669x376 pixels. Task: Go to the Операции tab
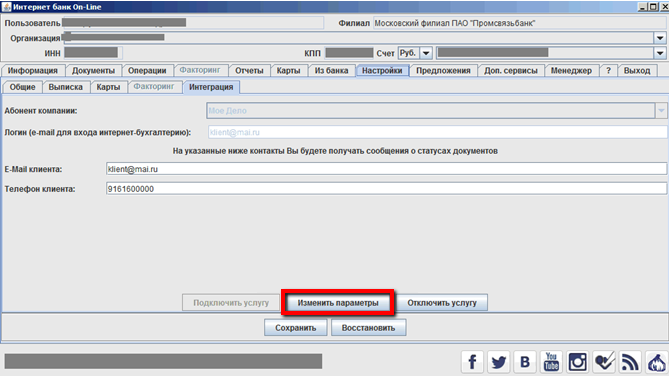click(x=147, y=71)
